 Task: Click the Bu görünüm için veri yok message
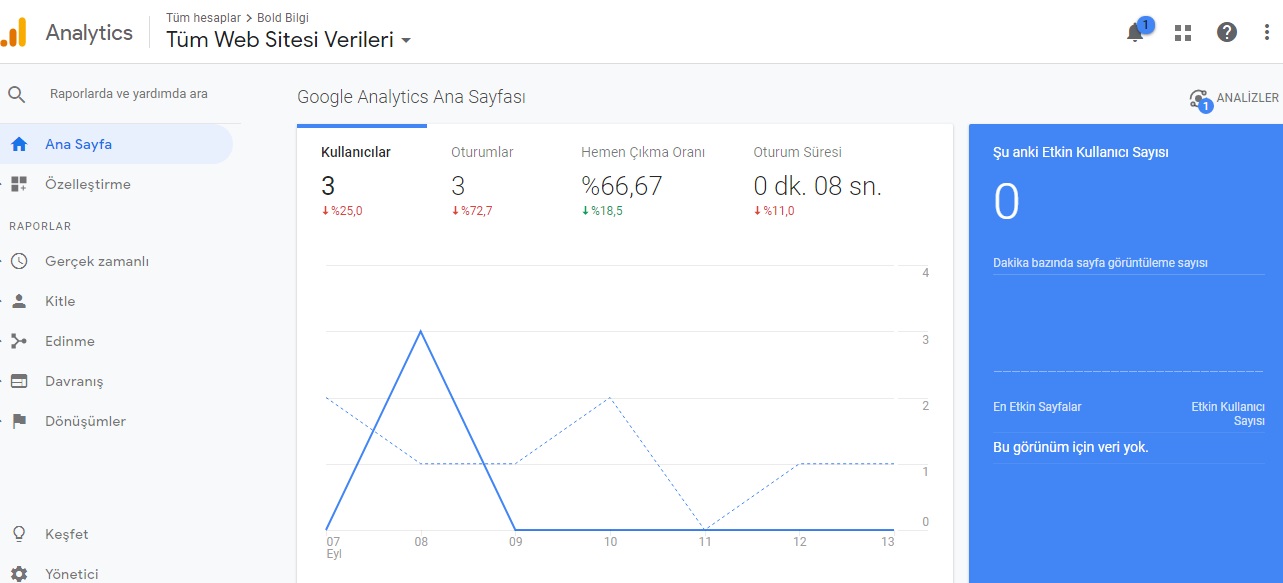click(x=1071, y=447)
